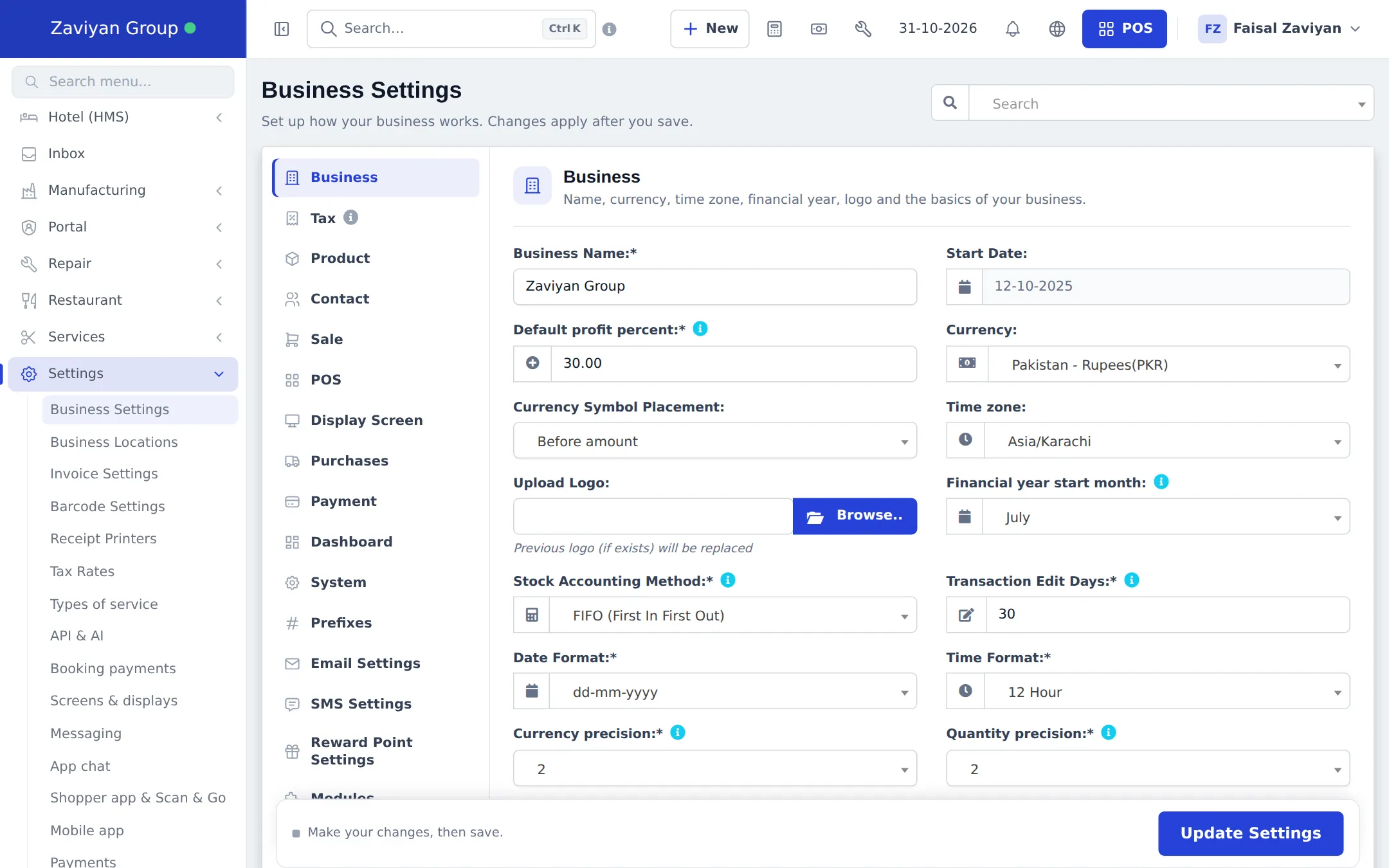Viewport: 1389px width, 868px height.
Task: Click the Transaction Edit Days field
Action: [1168, 615]
